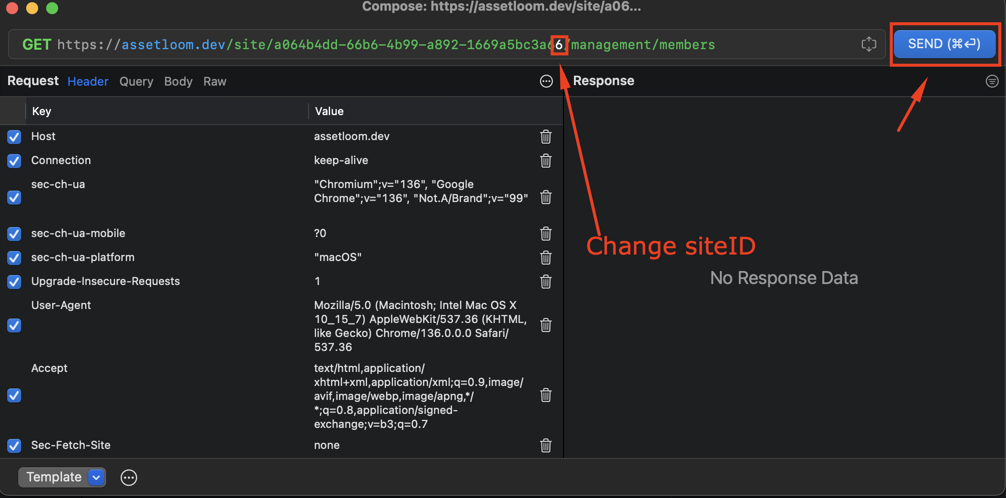
Task: Click the Accept key cell
Action: (49, 368)
